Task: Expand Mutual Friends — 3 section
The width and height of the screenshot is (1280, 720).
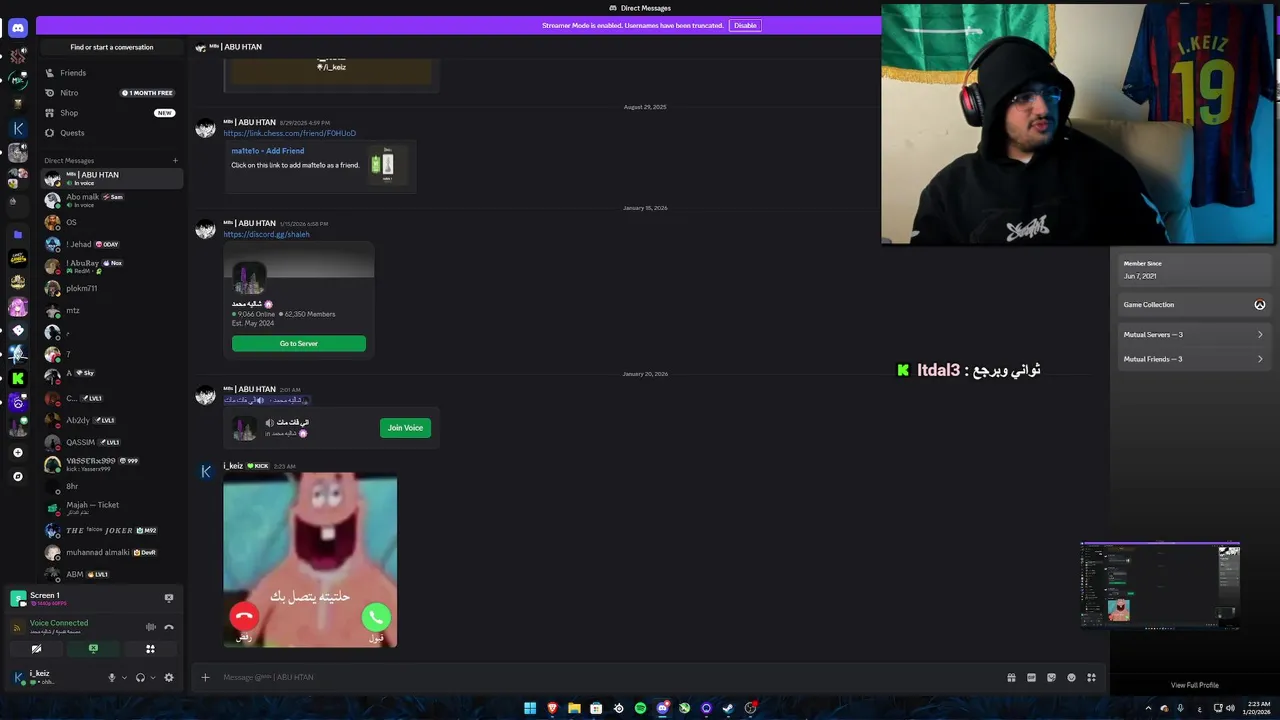Action: (x=1193, y=359)
